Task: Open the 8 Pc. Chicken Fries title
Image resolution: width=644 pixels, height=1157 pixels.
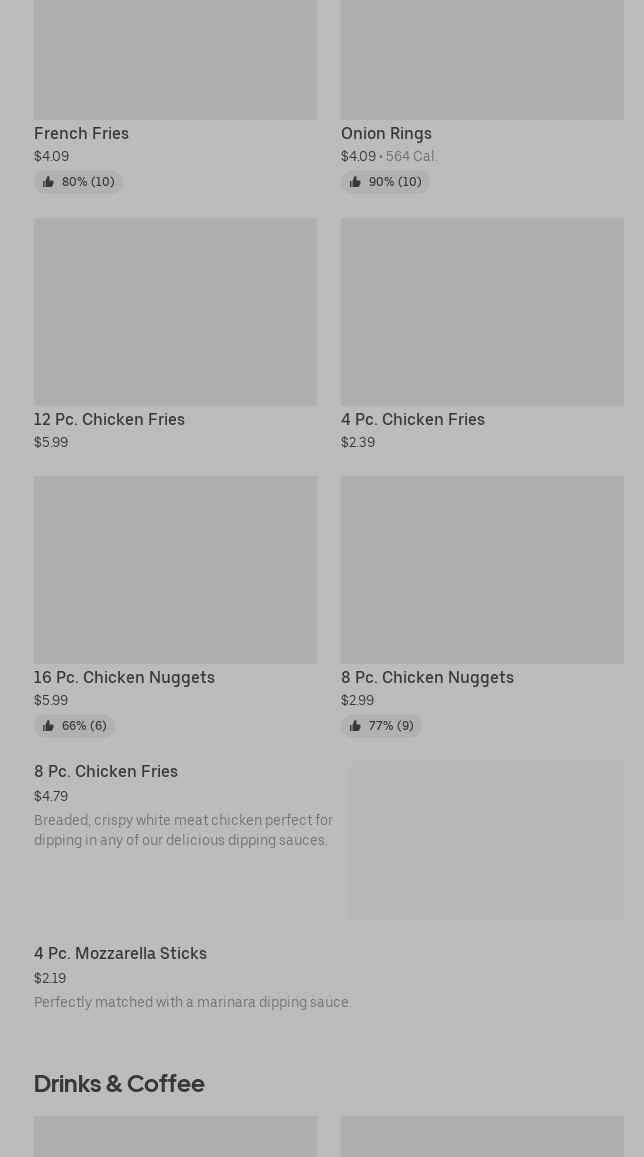Action: [x=106, y=771]
